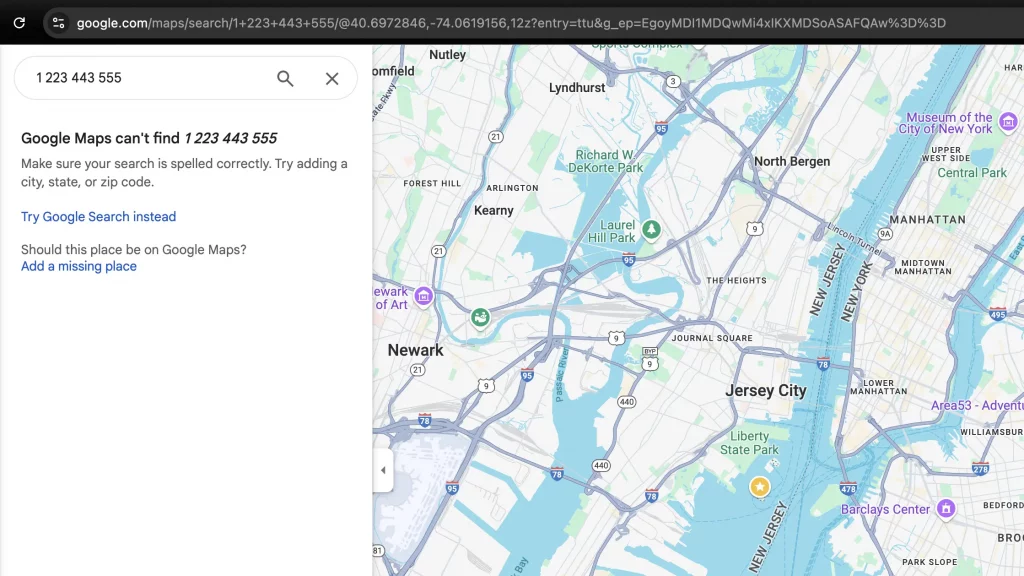Clear the search using the X button
This screenshot has width=1024, height=576.
click(331, 77)
